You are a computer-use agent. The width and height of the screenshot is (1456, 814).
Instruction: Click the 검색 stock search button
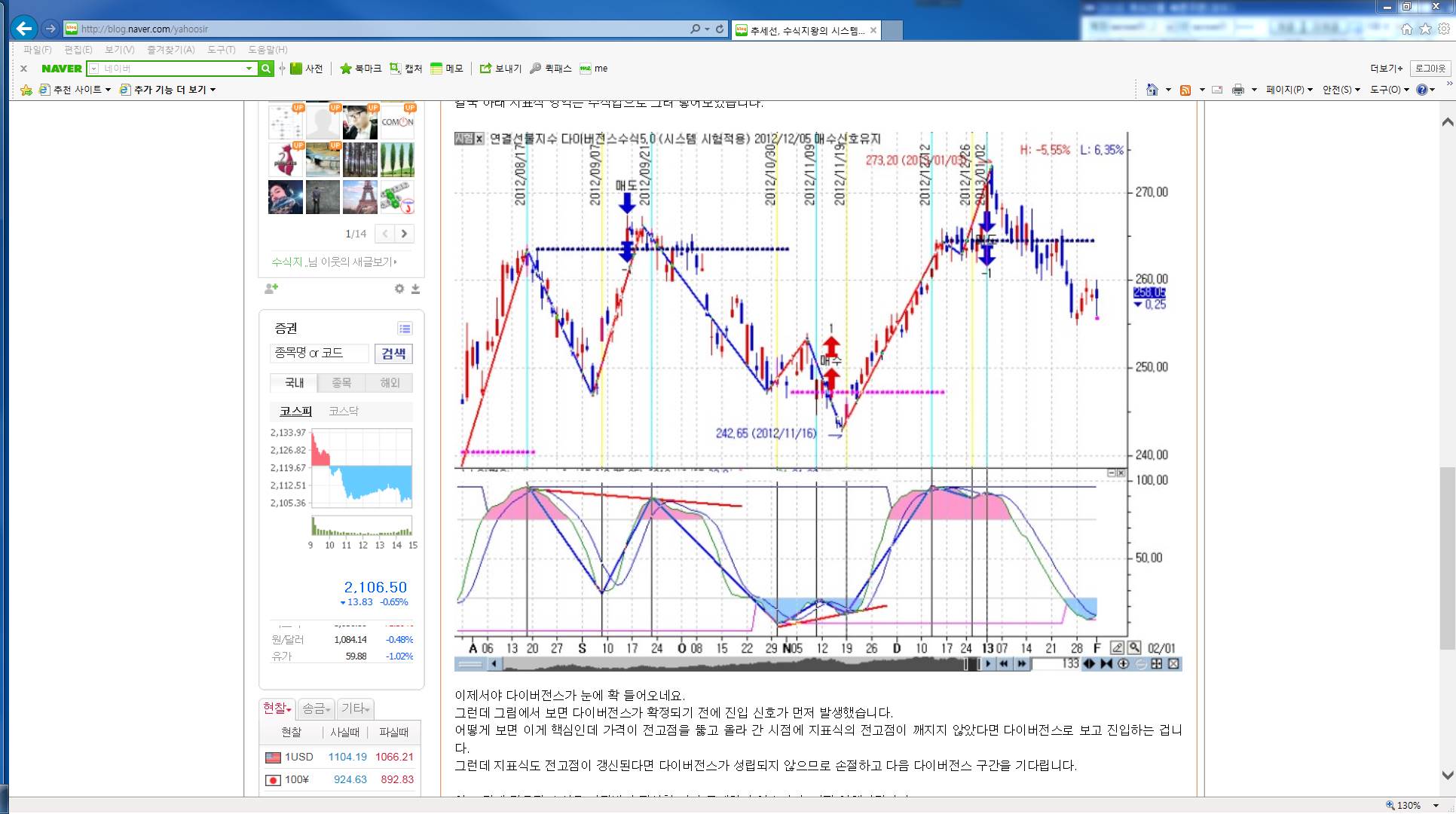pyautogui.click(x=393, y=353)
